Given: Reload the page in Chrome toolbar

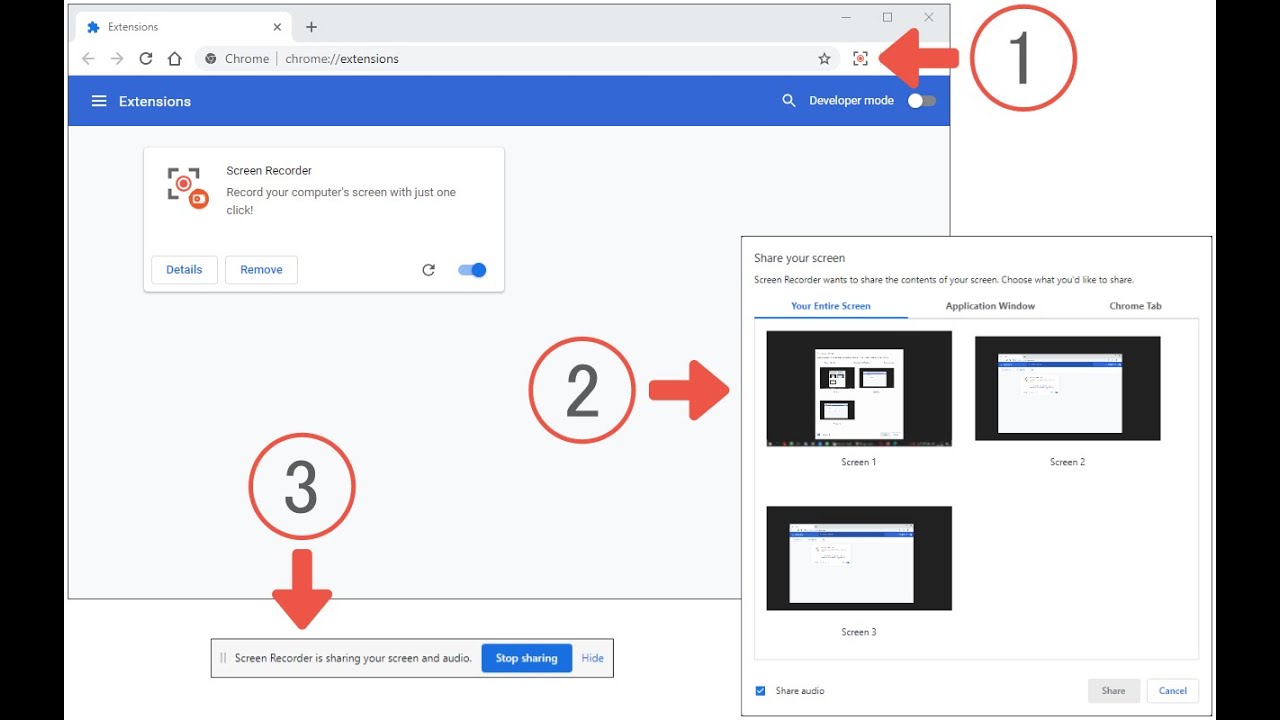Looking at the screenshot, I should [146, 59].
